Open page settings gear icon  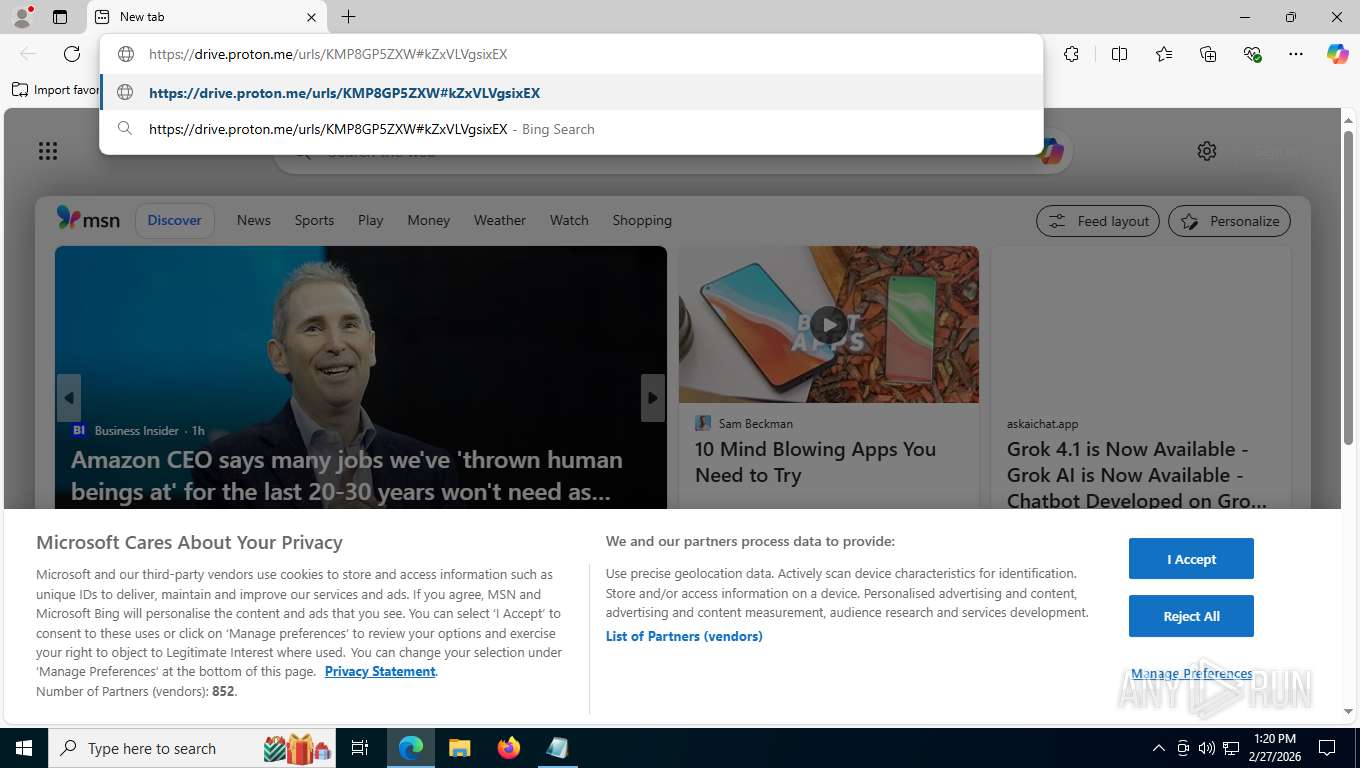(1207, 151)
